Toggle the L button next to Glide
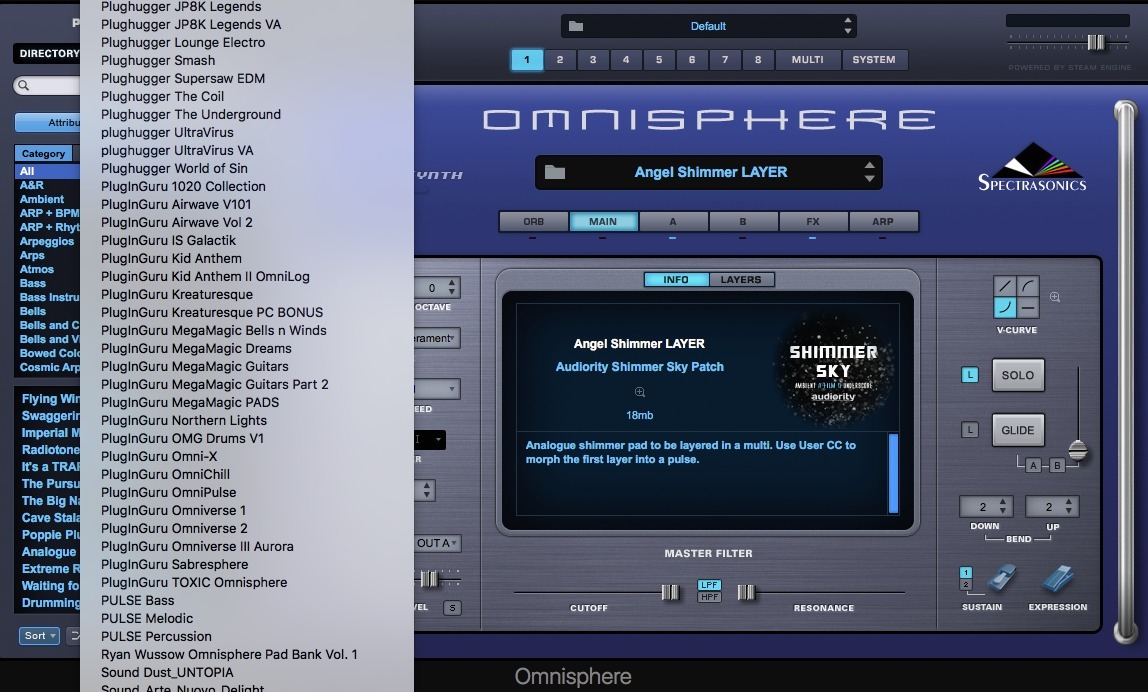The image size is (1148, 692). coord(969,430)
